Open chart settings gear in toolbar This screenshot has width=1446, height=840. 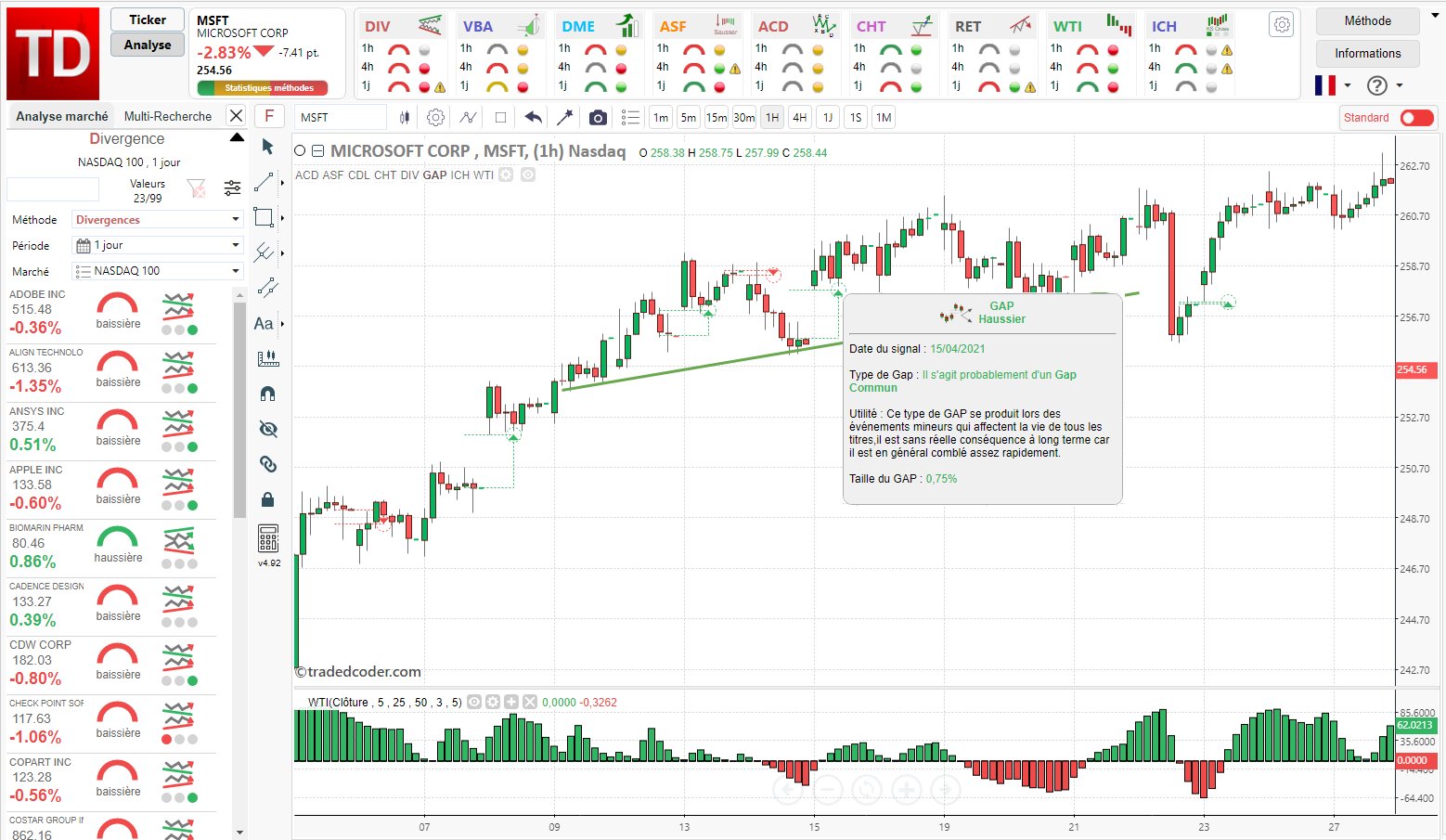(x=435, y=118)
